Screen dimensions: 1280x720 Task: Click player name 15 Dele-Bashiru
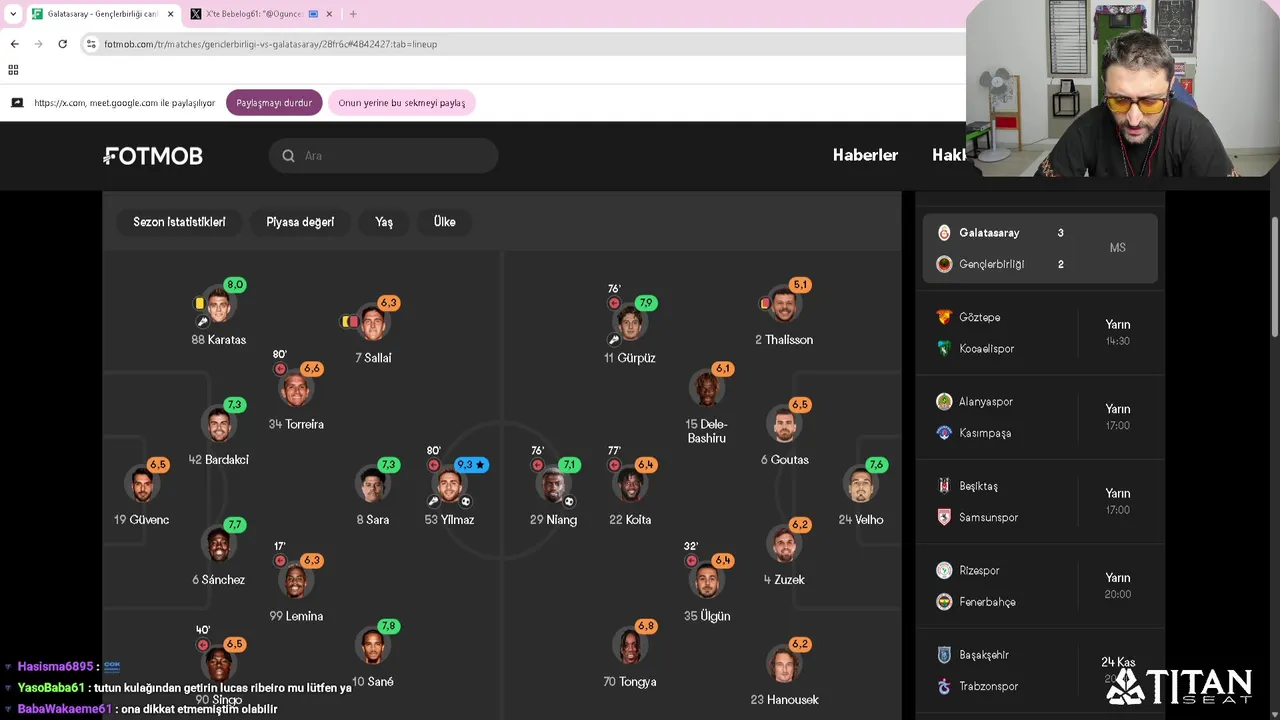707,431
